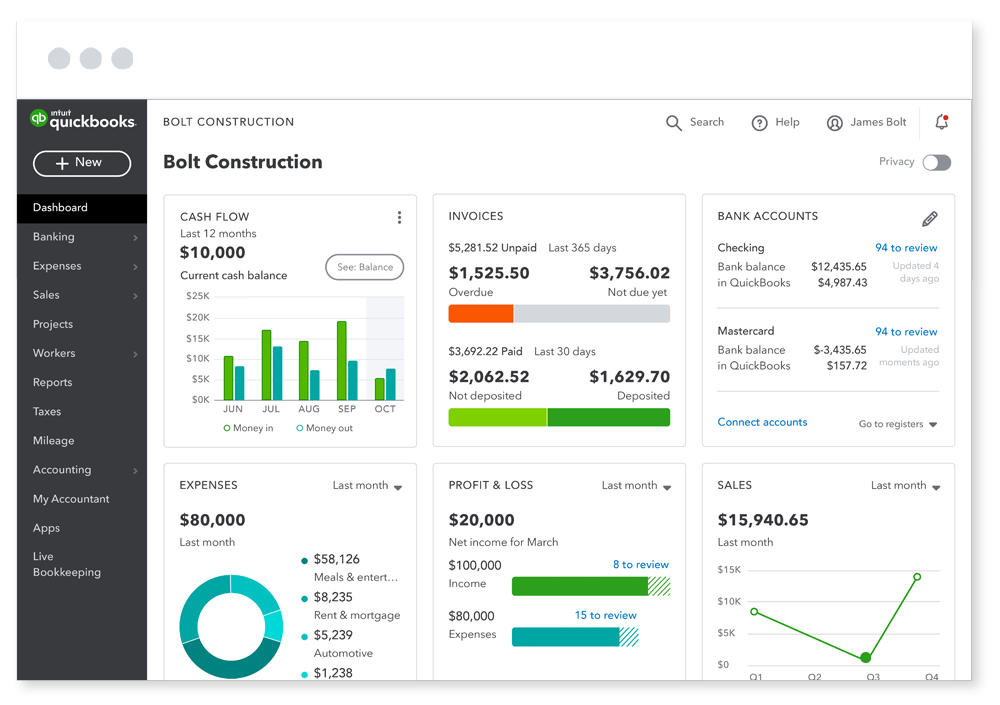Click the $1,525.50 overdue amount

point(489,273)
